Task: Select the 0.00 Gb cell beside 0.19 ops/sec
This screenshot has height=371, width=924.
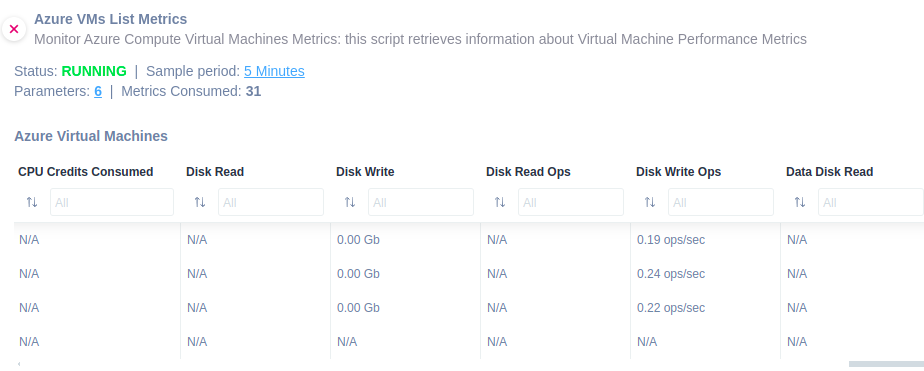Action: coord(358,240)
